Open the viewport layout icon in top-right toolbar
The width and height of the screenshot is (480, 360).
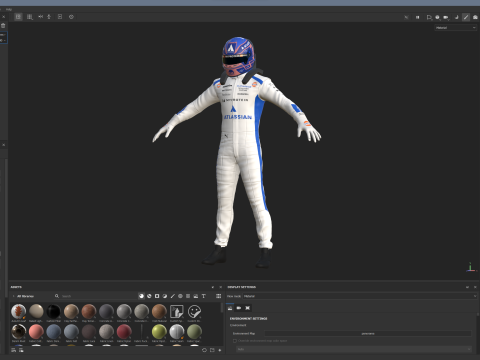pyautogui.click(x=429, y=17)
